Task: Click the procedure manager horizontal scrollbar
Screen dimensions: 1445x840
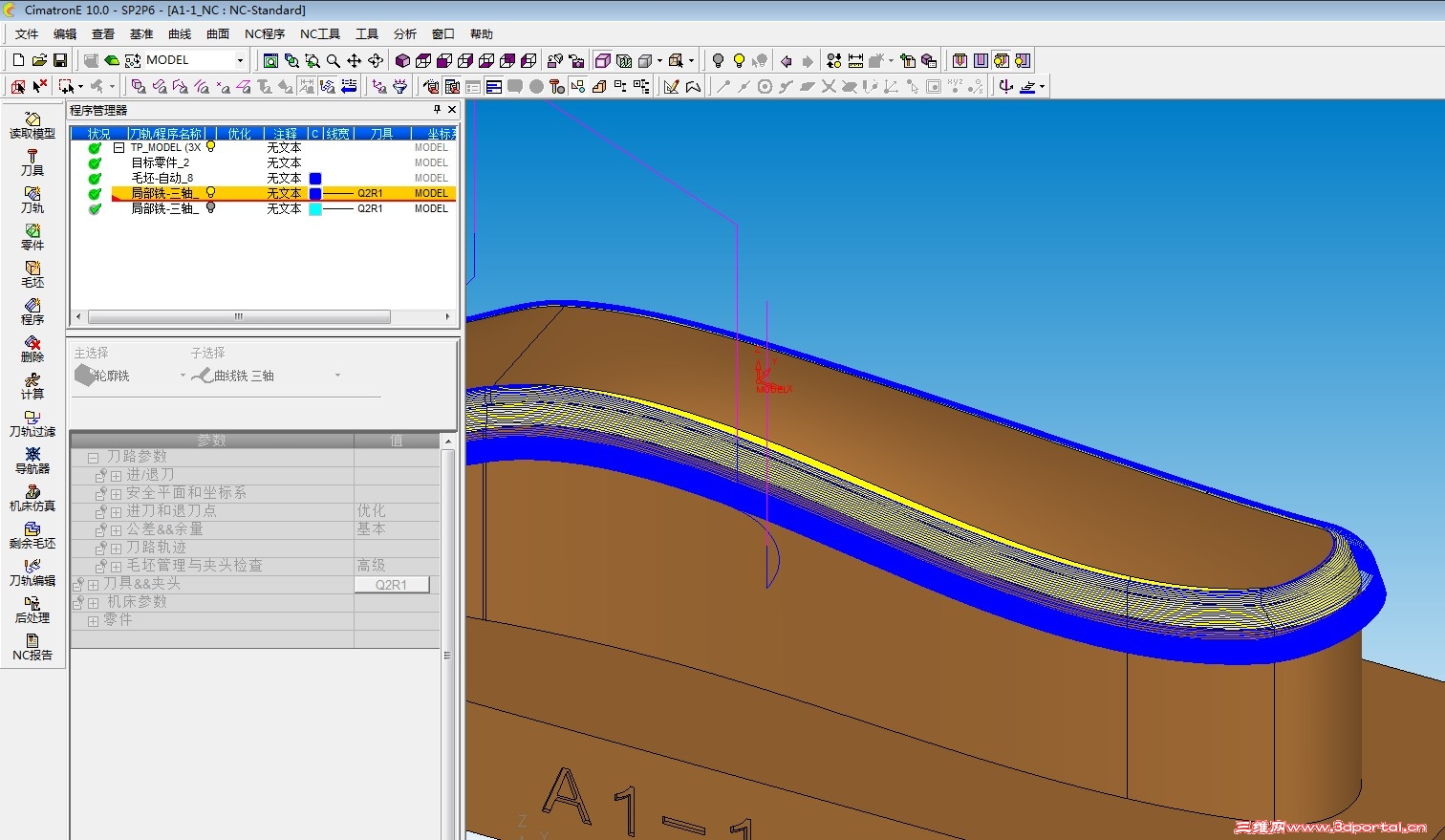Action: (239, 316)
